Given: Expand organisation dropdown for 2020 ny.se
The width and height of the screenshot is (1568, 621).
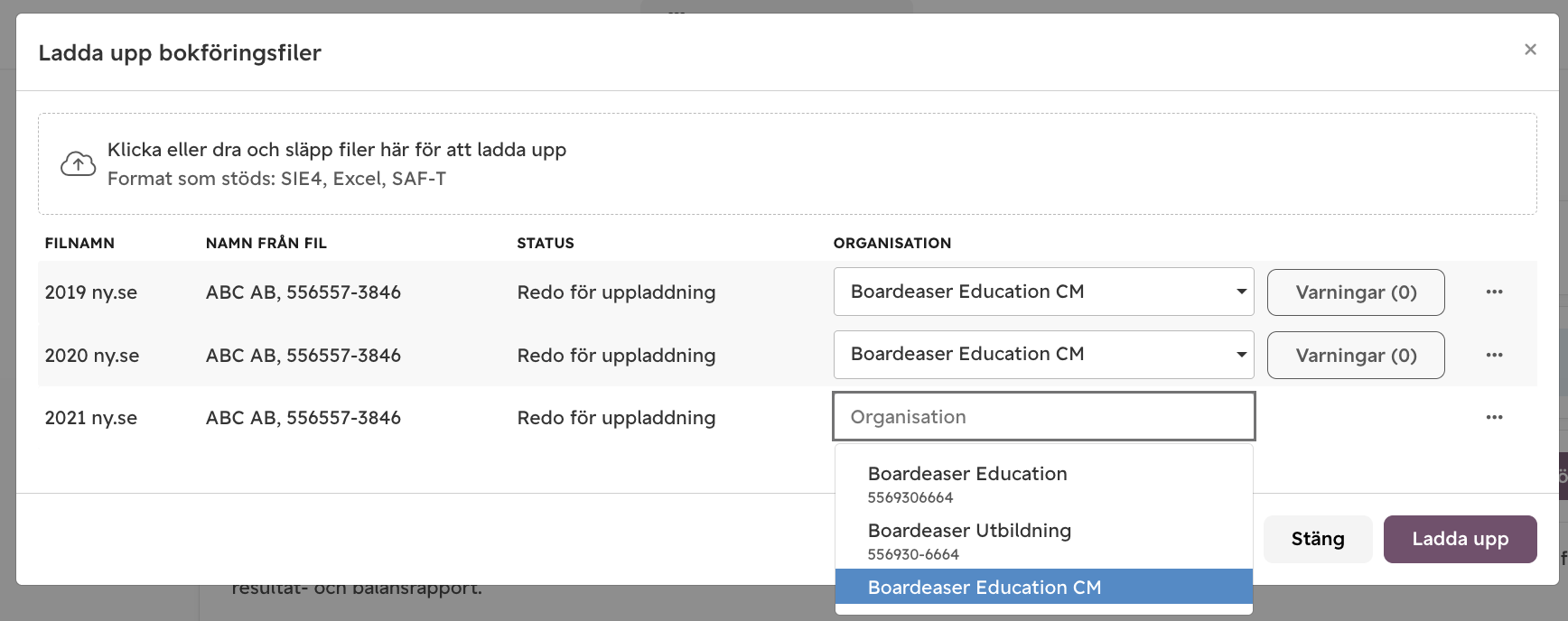Looking at the screenshot, I should 1043,355.
